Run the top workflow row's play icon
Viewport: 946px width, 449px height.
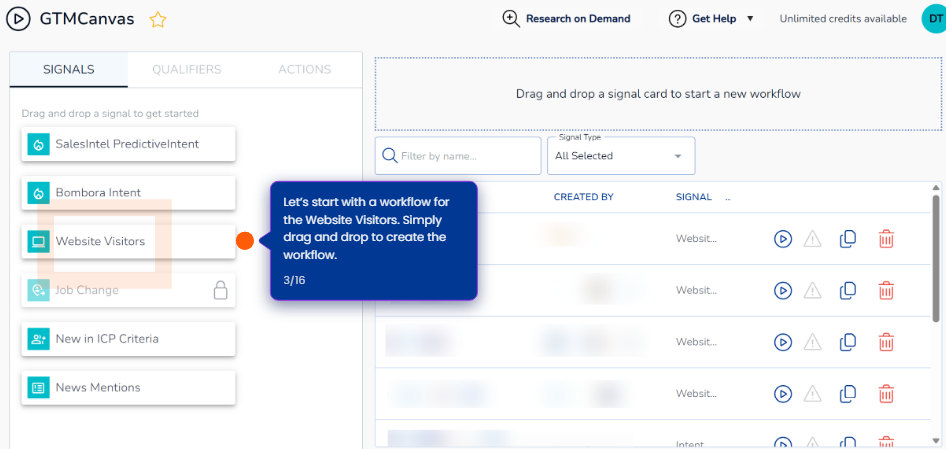point(783,239)
